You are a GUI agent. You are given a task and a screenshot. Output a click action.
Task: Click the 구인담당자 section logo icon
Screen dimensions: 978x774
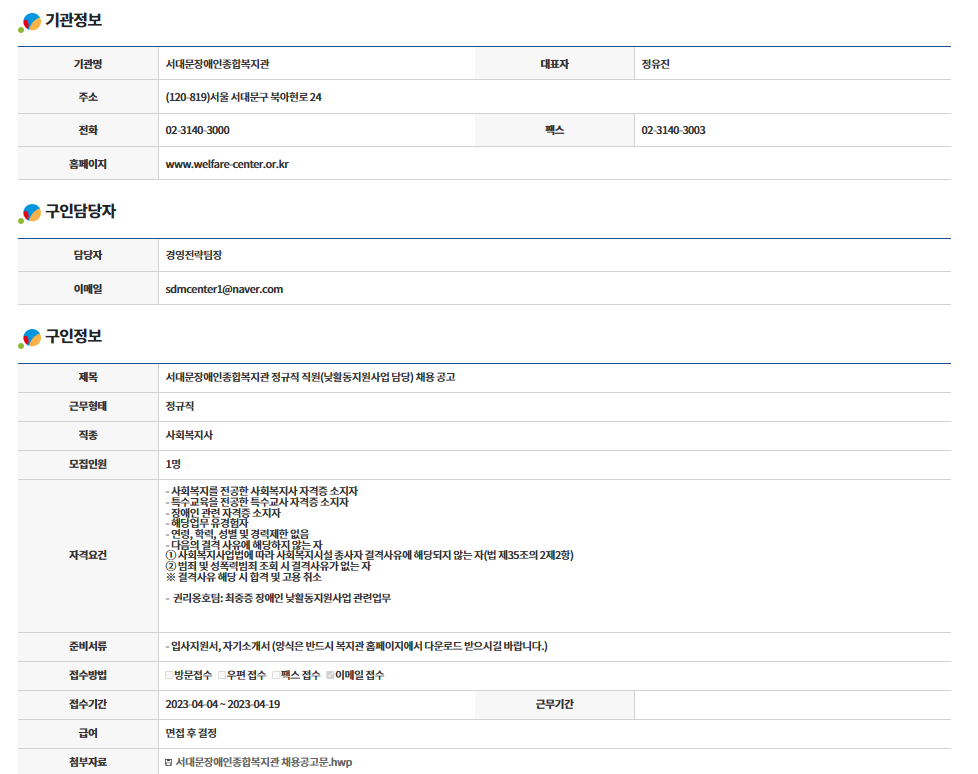[x=29, y=213]
